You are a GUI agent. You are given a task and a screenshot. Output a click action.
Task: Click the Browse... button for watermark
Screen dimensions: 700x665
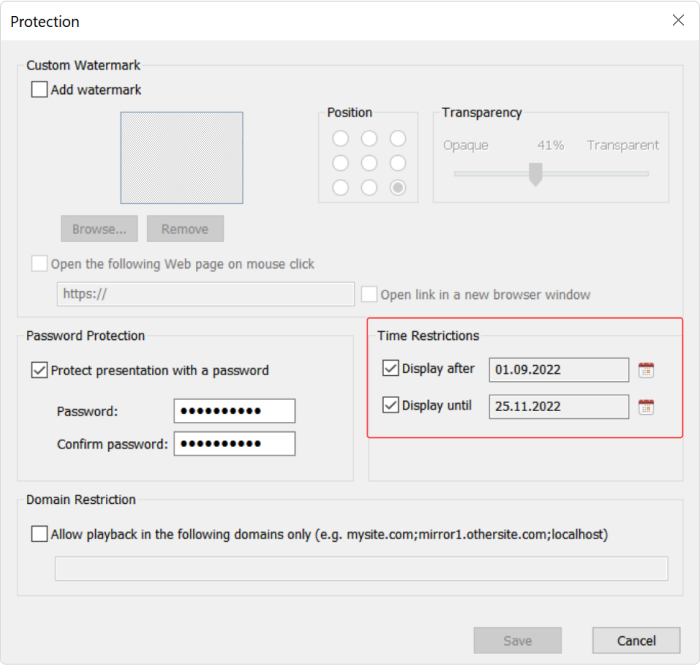click(99, 229)
